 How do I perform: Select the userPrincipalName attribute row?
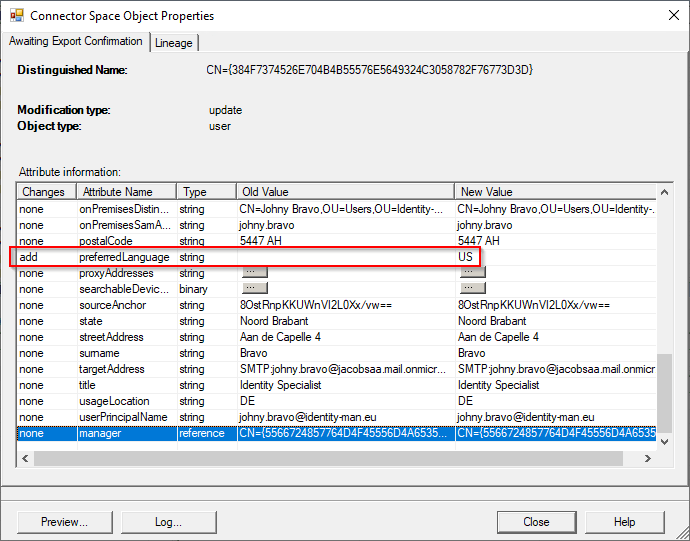click(x=124, y=417)
